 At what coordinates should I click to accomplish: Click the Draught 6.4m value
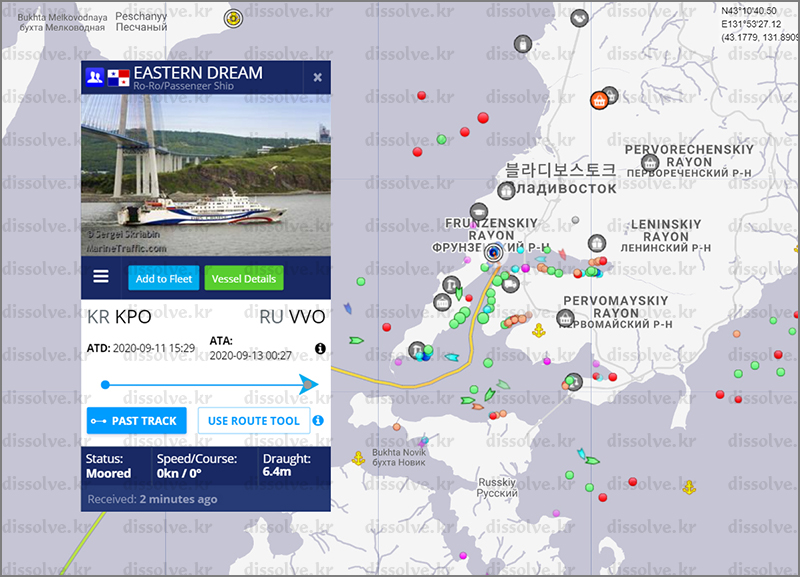[x=277, y=471]
